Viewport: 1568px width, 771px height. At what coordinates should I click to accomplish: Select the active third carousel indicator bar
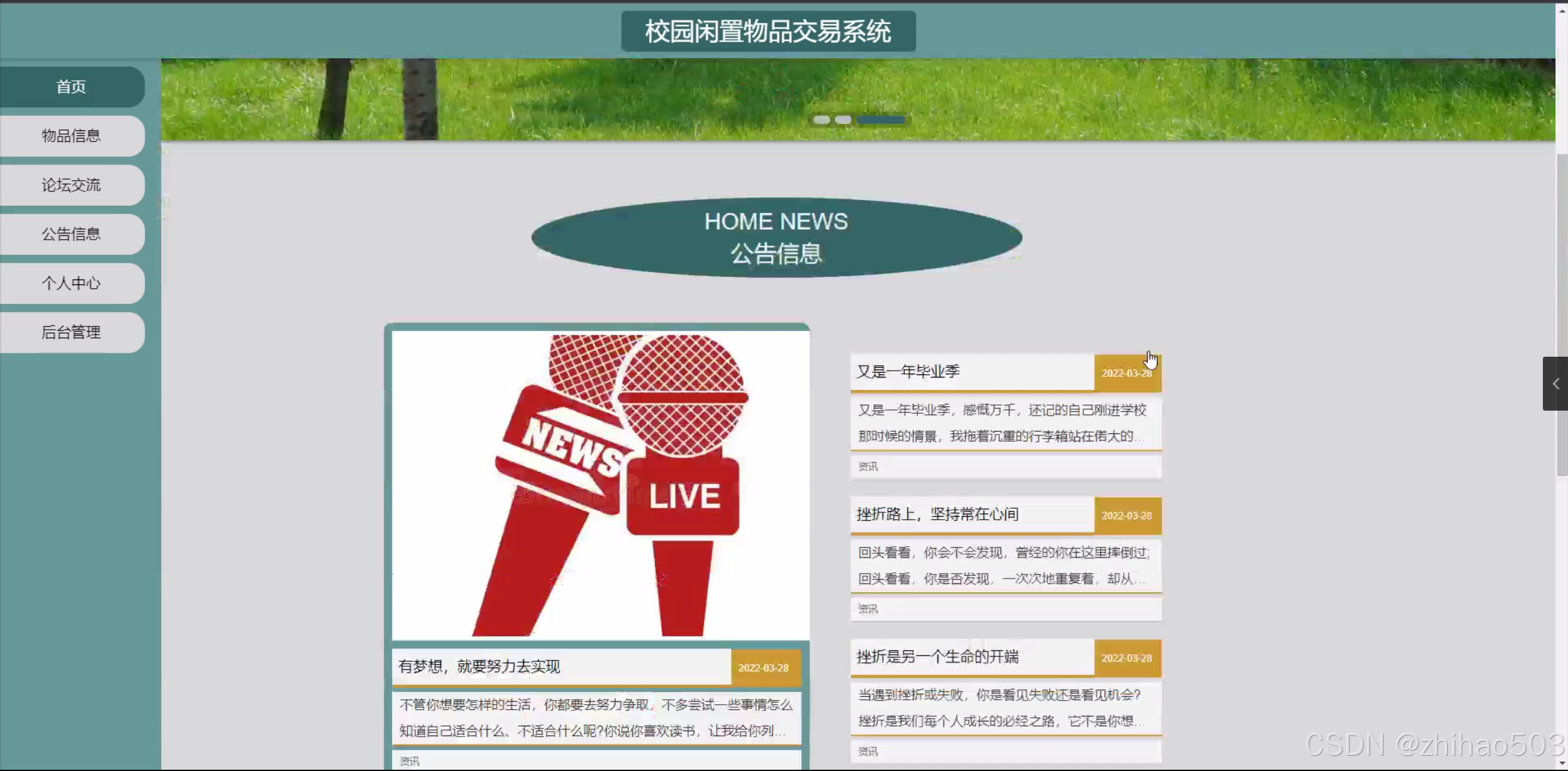coord(881,120)
